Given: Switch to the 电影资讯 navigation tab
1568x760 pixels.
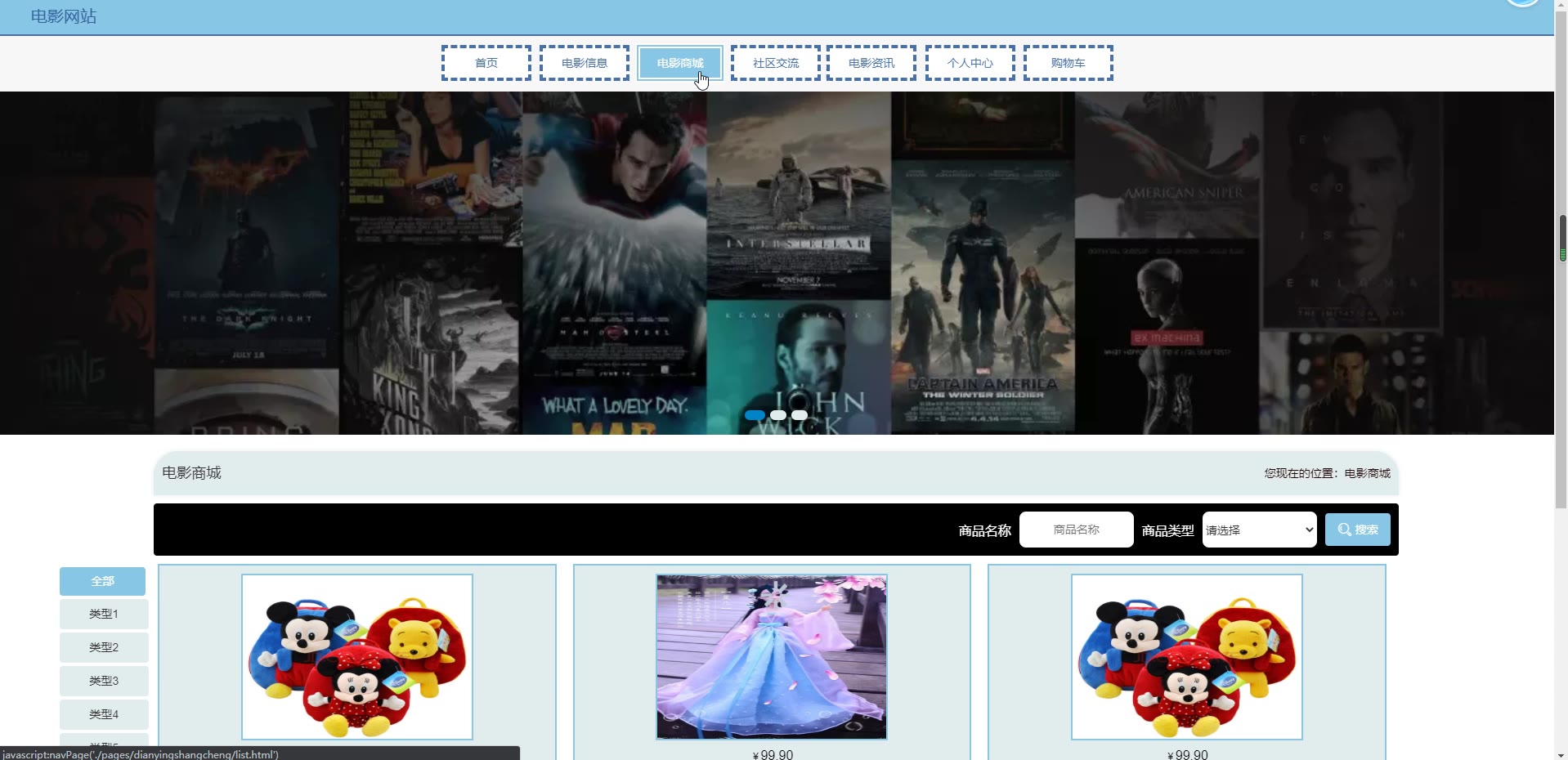Looking at the screenshot, I should pyautogui.click(x=871, y=63).
